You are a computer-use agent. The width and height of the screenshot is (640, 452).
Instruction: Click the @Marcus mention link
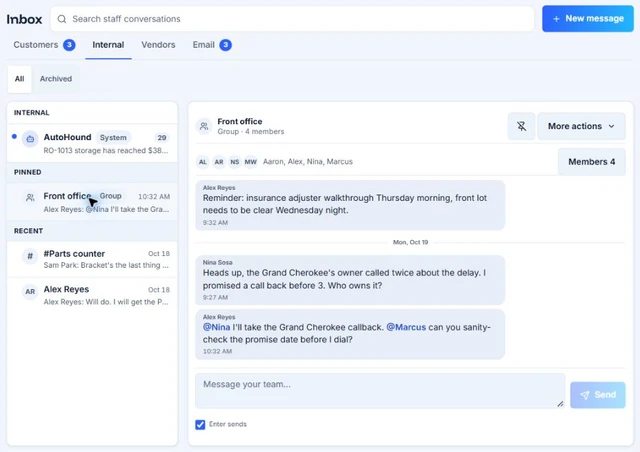tap(406, 327)
